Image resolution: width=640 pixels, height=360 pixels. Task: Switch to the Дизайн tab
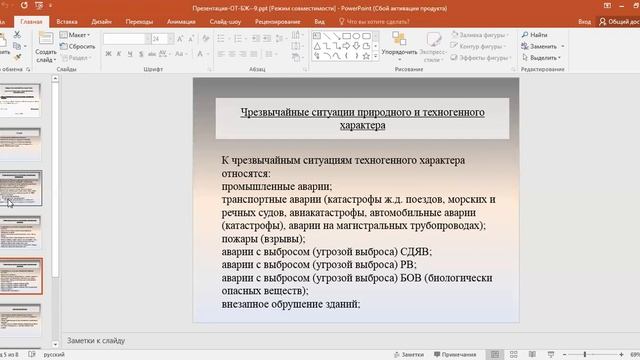tap(102, 22)
